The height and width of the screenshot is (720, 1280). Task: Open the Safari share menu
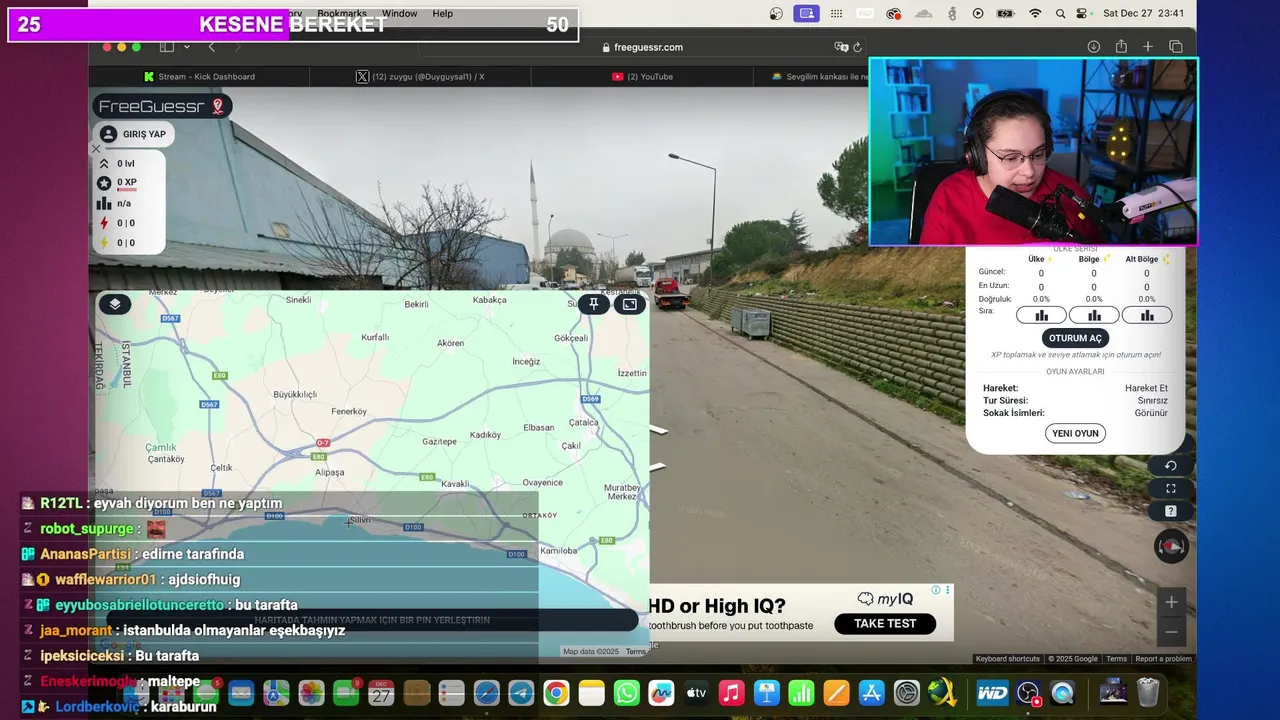point(1121,47)
